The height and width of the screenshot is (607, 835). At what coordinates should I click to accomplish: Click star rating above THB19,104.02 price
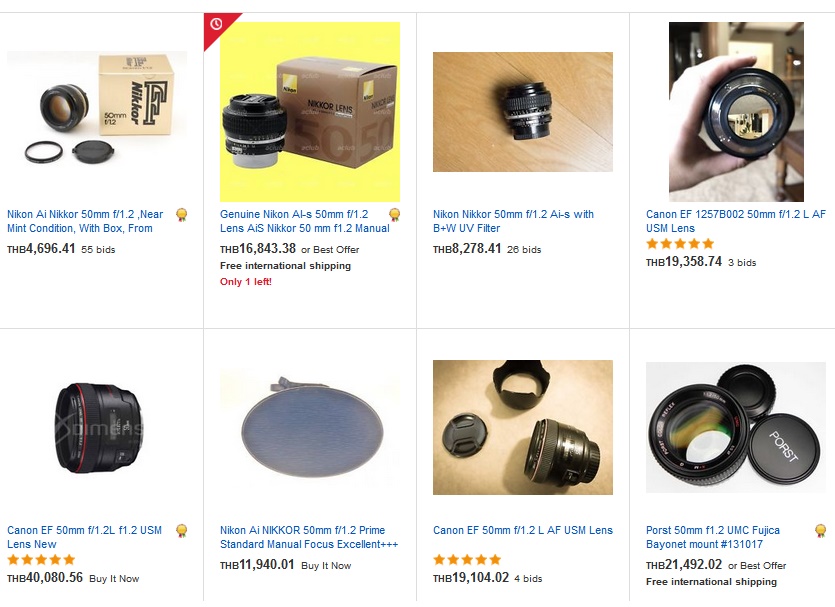(467, 560)
